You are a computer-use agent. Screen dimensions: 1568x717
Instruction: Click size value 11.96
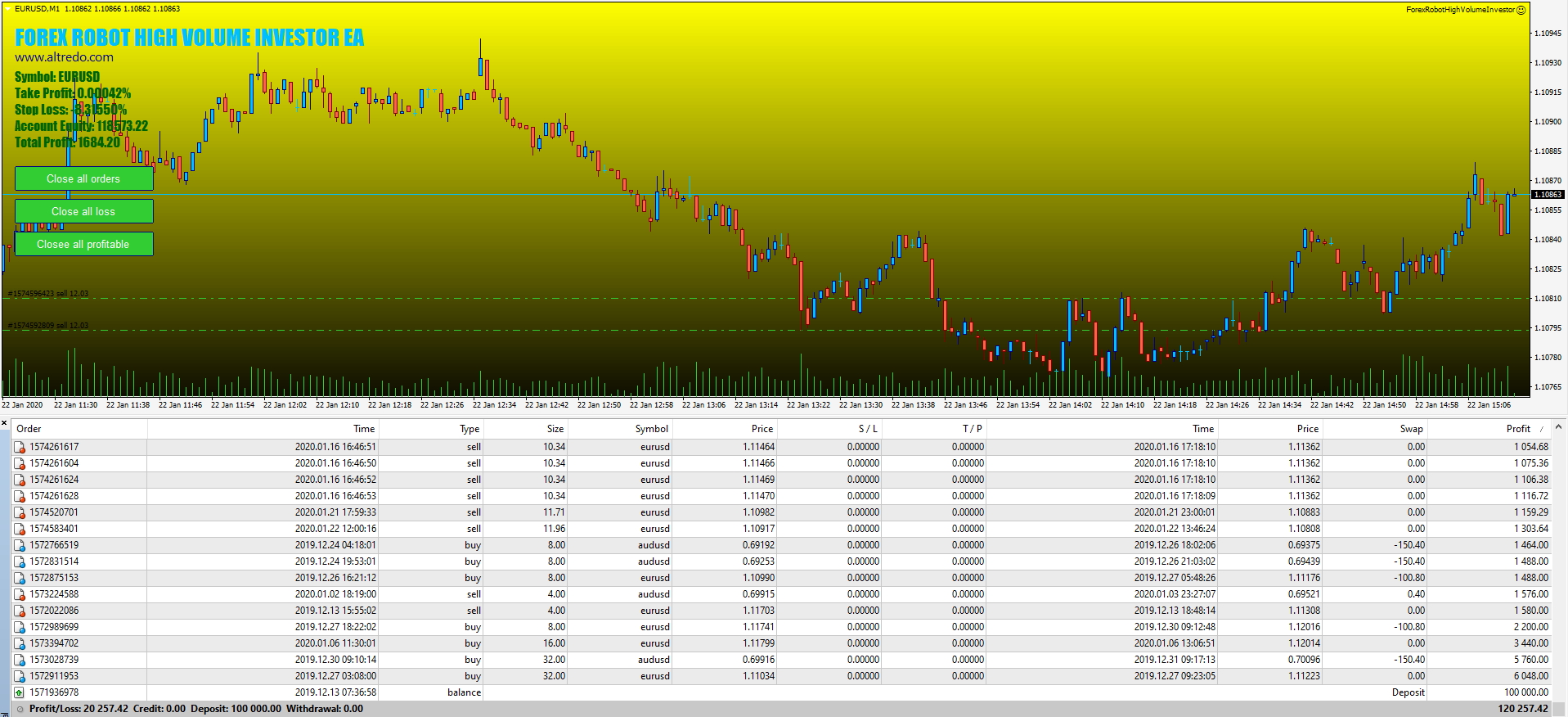[554, 529]
